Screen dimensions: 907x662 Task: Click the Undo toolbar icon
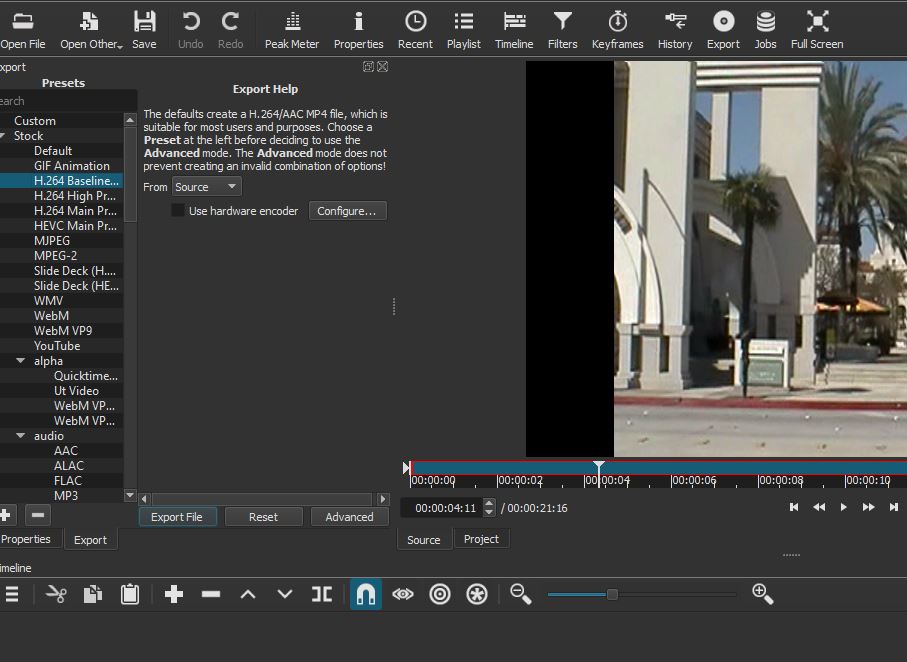tap(190, 30)
